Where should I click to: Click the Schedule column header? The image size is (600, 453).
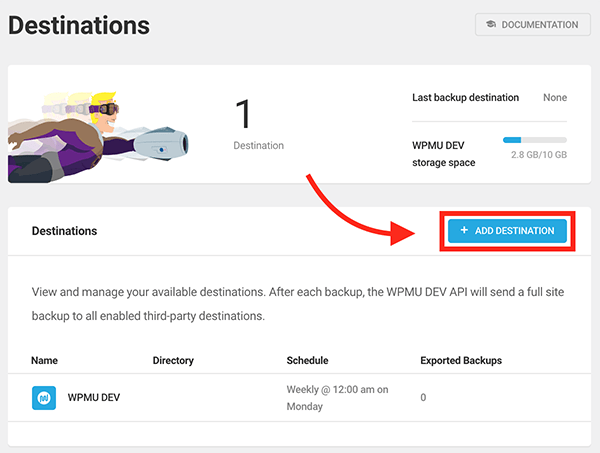(x=307, y=360)
